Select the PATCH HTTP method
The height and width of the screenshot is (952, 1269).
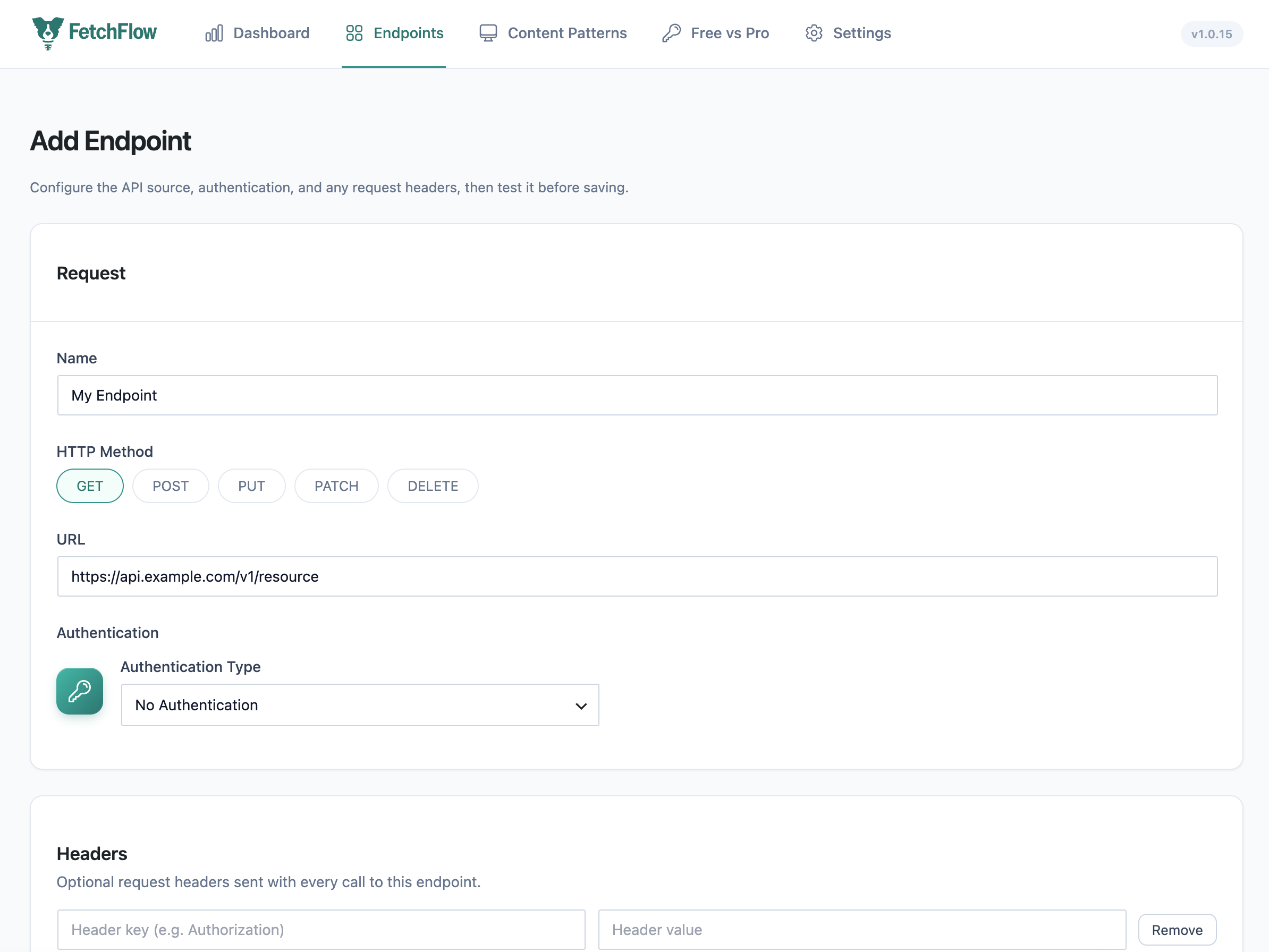[x=337, y=486]
